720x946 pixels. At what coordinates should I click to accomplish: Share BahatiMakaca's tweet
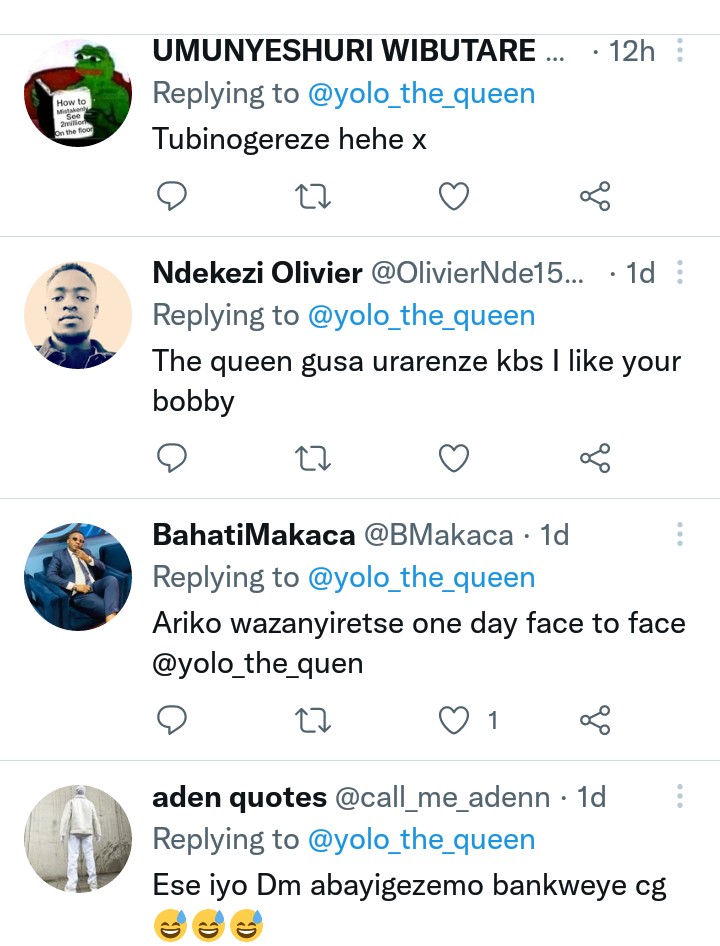coord(595,719)
